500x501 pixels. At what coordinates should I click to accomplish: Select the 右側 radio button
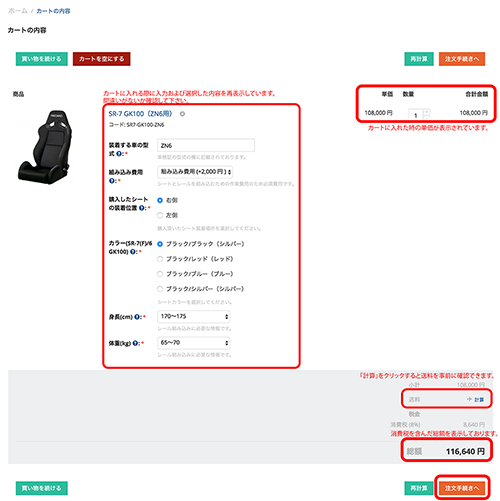[160, 200]
